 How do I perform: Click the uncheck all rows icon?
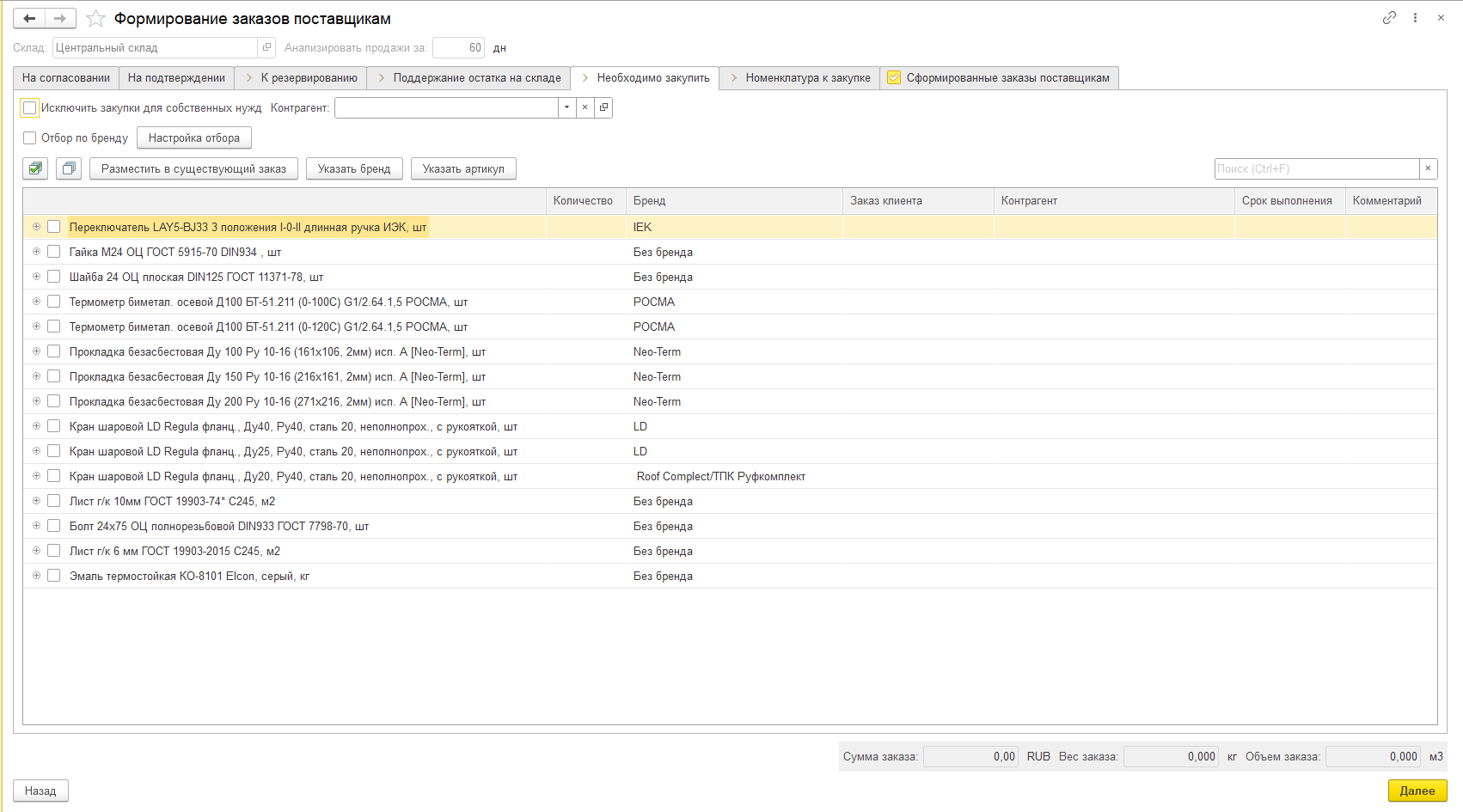point(68,168)
